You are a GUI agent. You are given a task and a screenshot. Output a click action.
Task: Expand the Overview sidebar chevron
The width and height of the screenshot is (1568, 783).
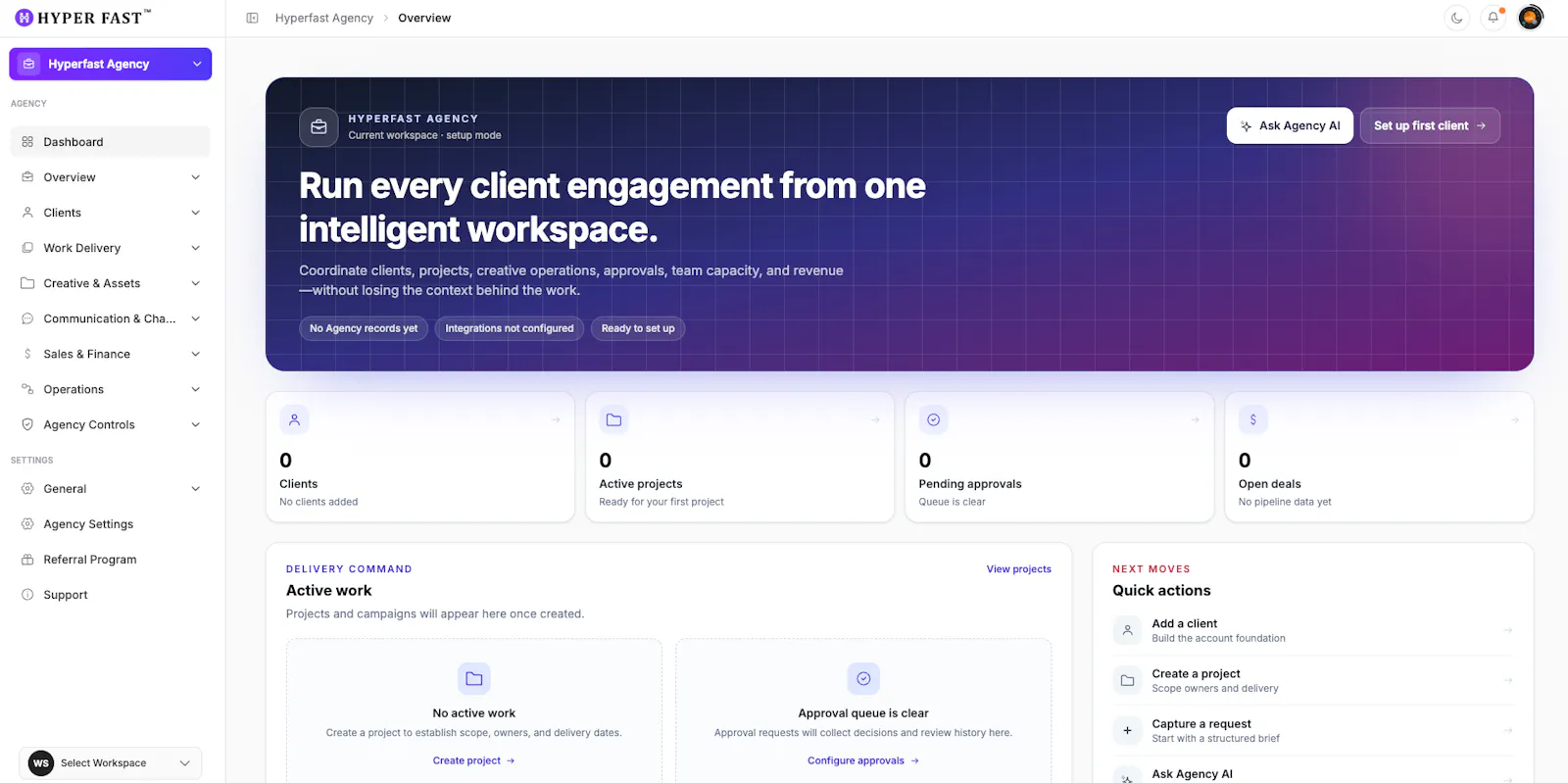point(196,177)
